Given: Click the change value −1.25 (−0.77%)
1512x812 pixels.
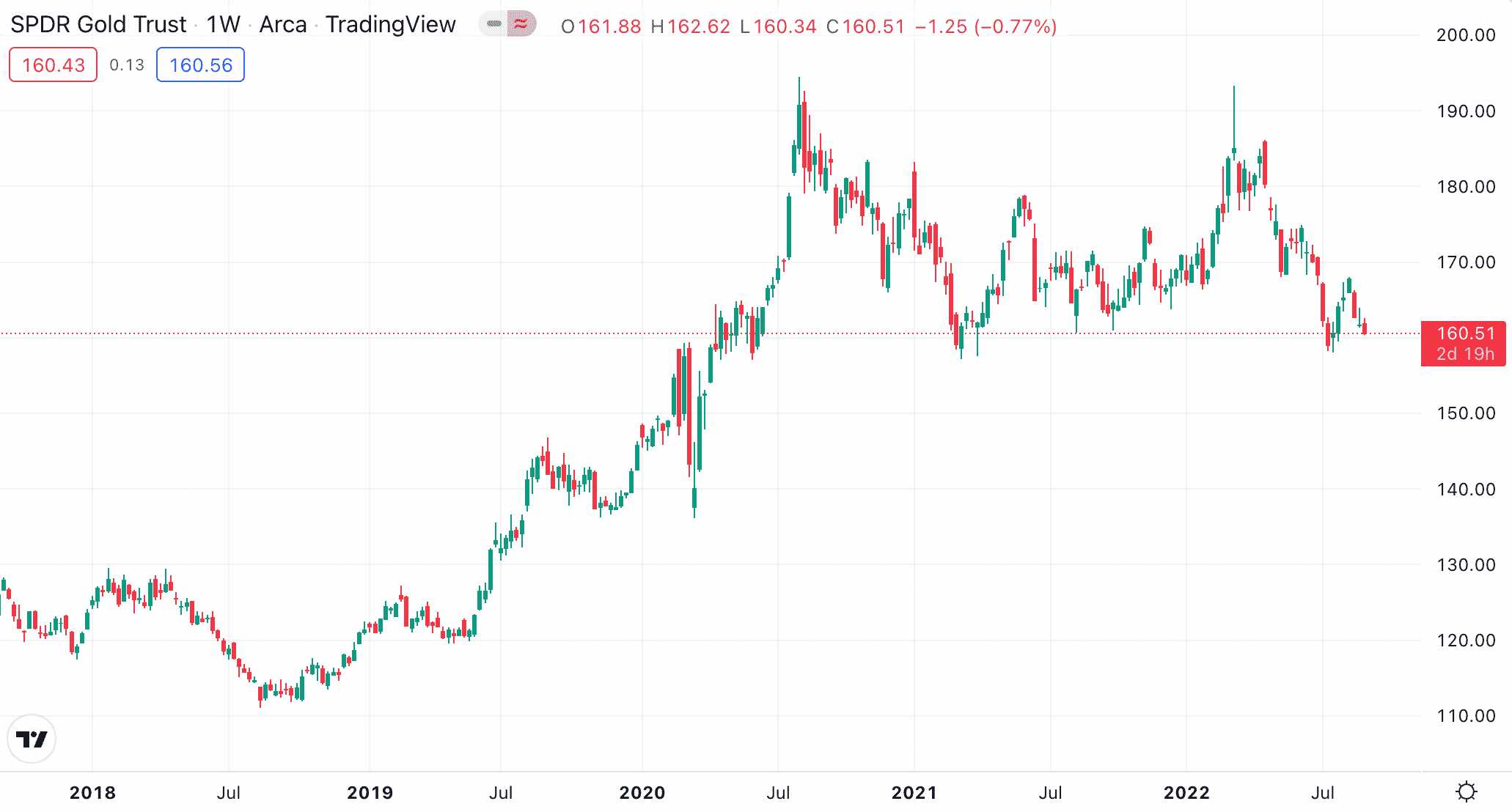Looking at the screenshot, I should 986,26.
